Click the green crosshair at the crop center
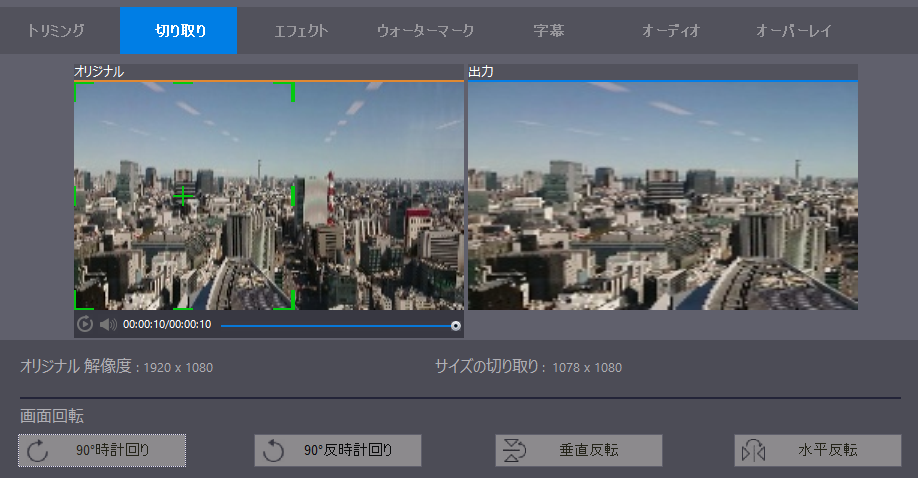This screenshot has height=478, width=918. point(184,196)
